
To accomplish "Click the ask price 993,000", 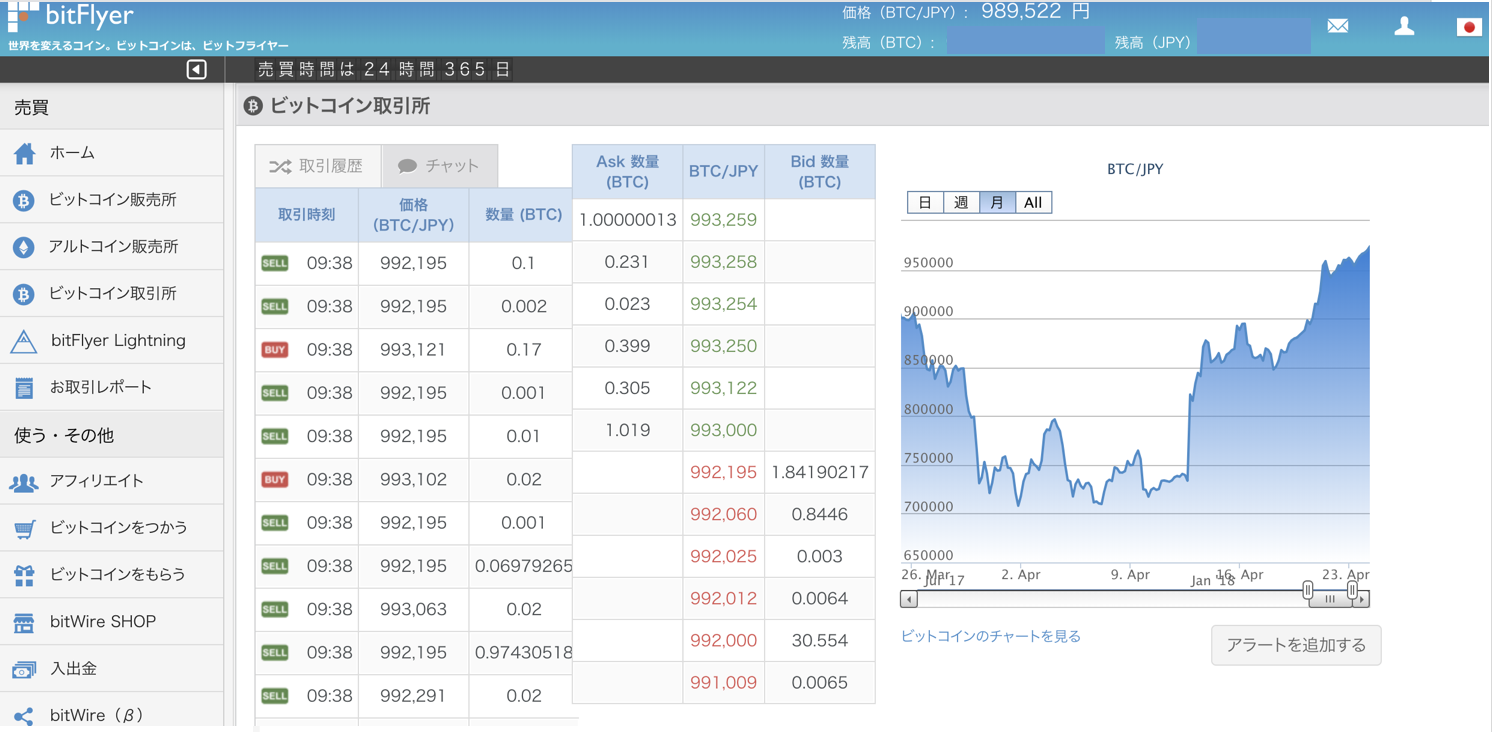I will [x=723, y=430].
